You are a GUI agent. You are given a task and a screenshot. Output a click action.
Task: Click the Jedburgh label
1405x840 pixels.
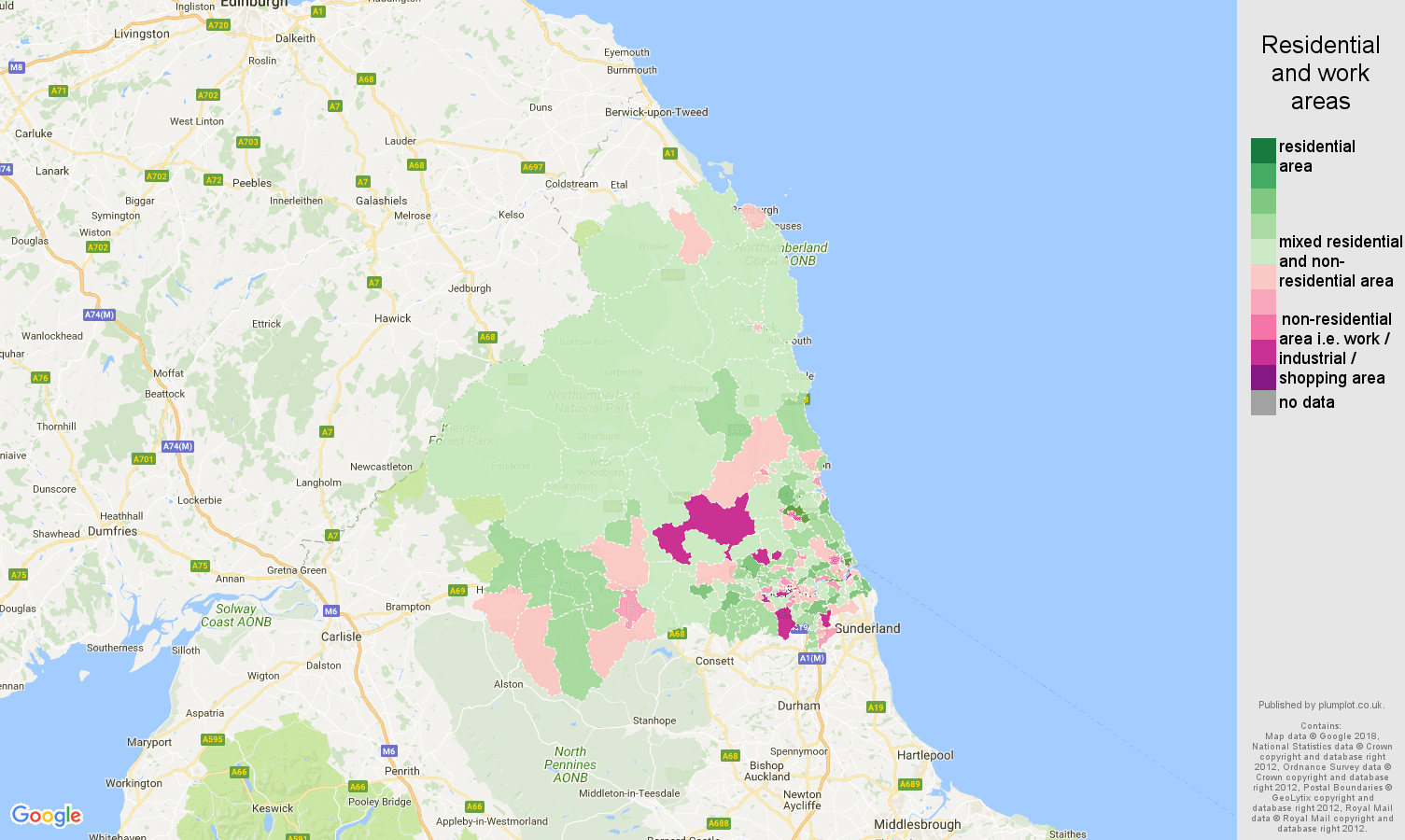(x=470, y=288)
